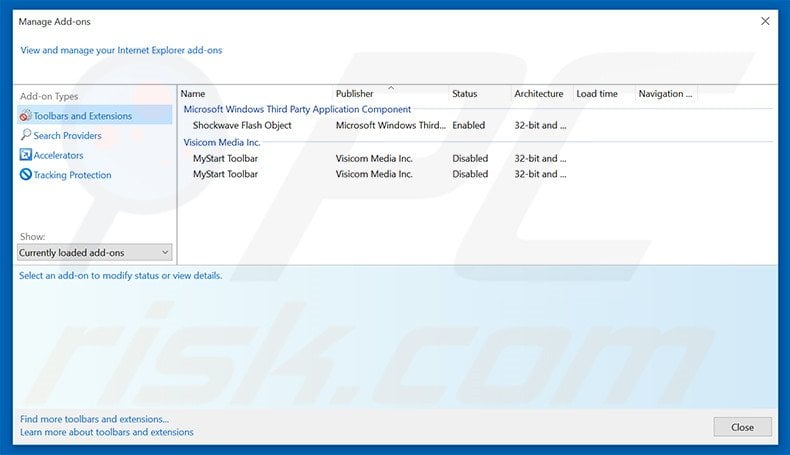Open Learn more about toolbars and extensions

coord(107,432)
